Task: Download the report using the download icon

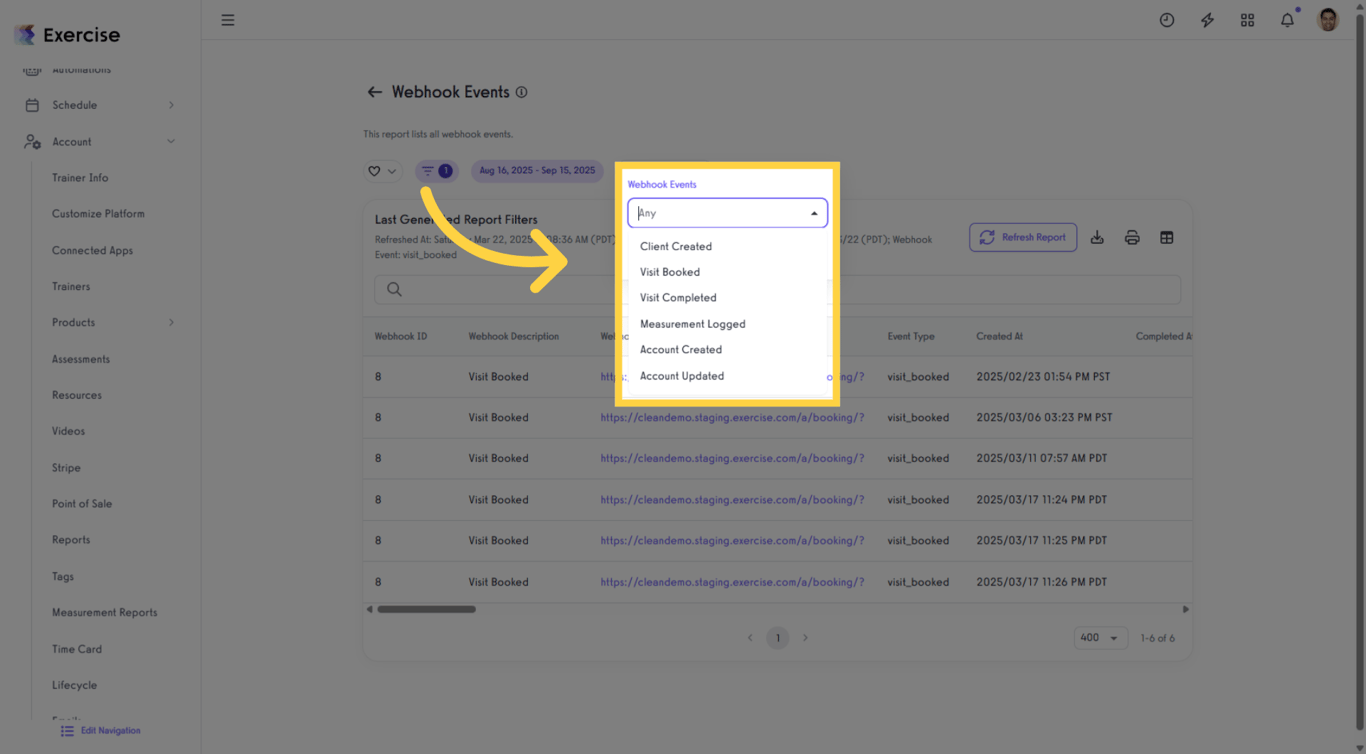Action: (1097, 237)
